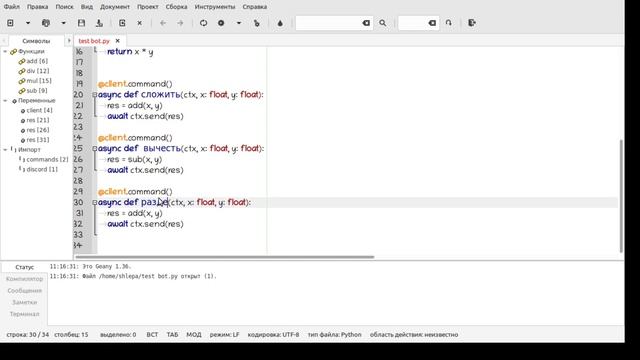Collapse code fold at line 20
The image size is (640, 360).
(95, 95)
